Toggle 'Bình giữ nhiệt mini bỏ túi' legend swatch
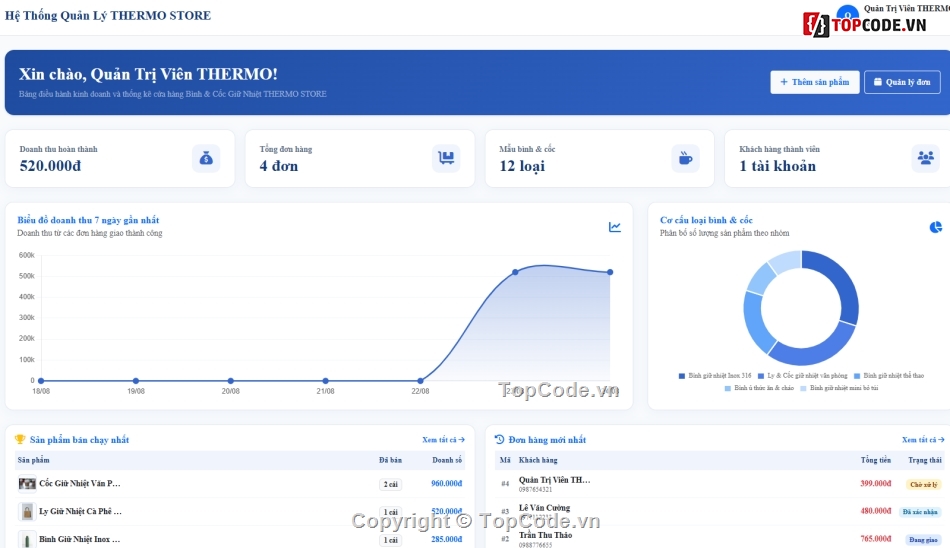This screenshot has height=548, width=950. click(x=803, y=388)
